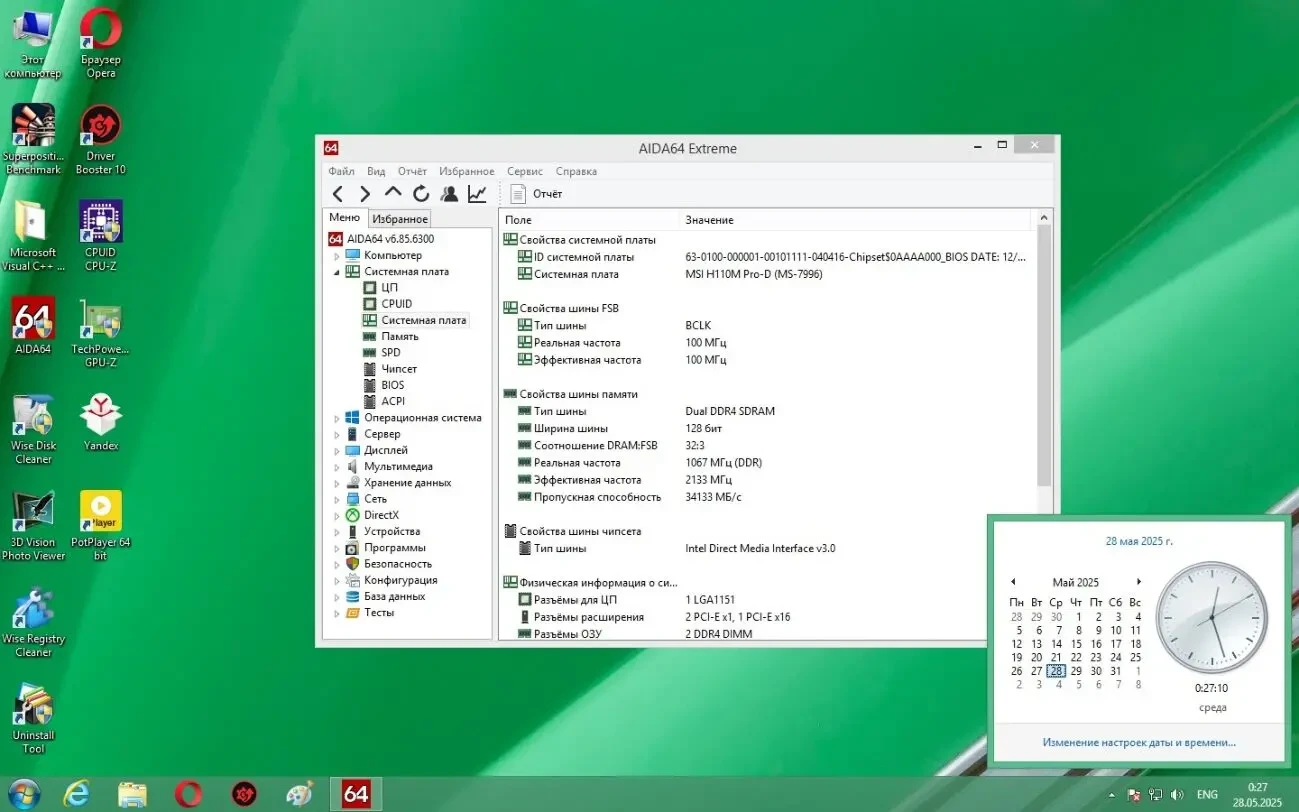Click the Refresh icon in AIDA64 toolbar

(420, 193)
